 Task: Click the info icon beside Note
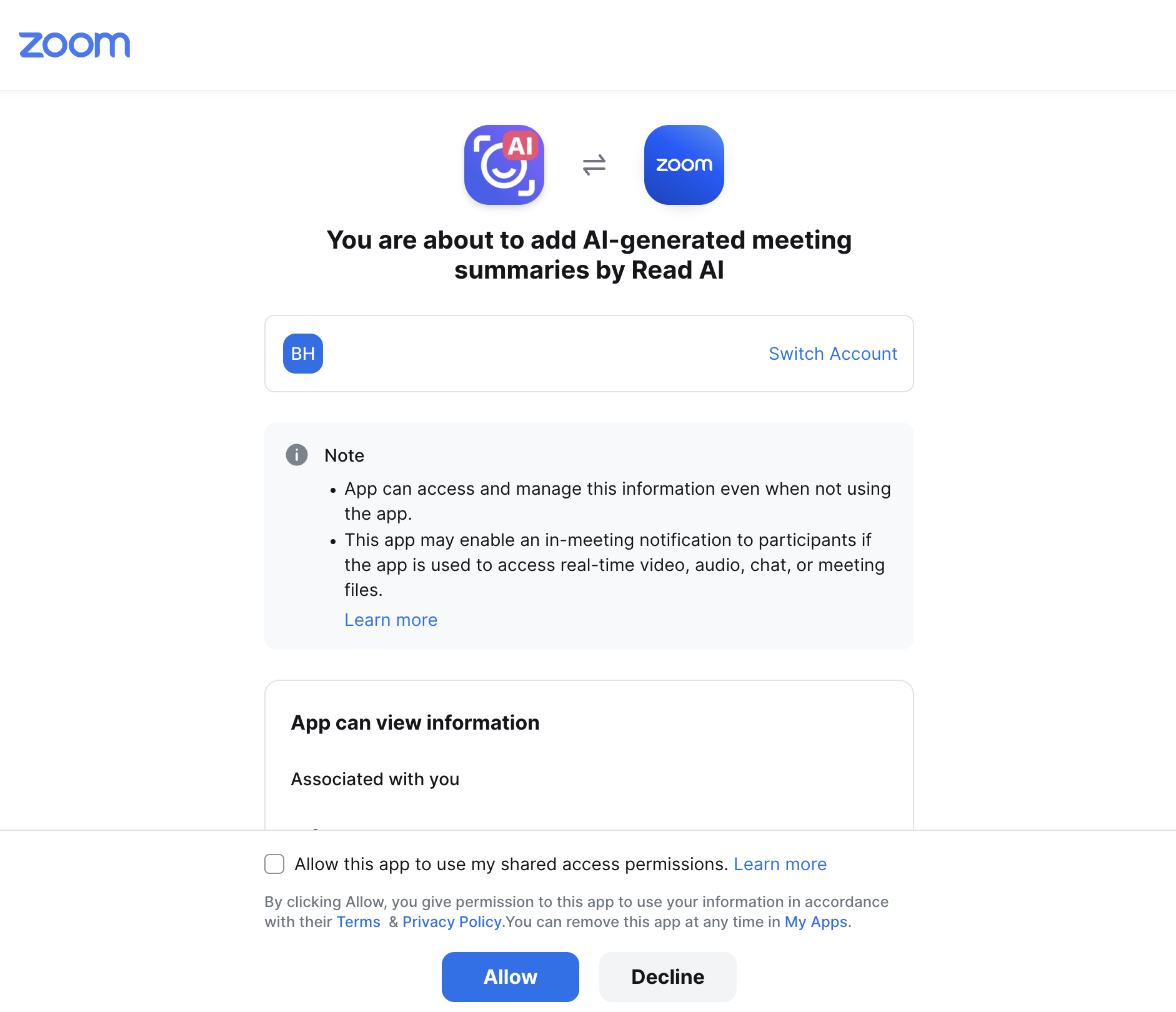pyautogui.click(x=297, y=455)
